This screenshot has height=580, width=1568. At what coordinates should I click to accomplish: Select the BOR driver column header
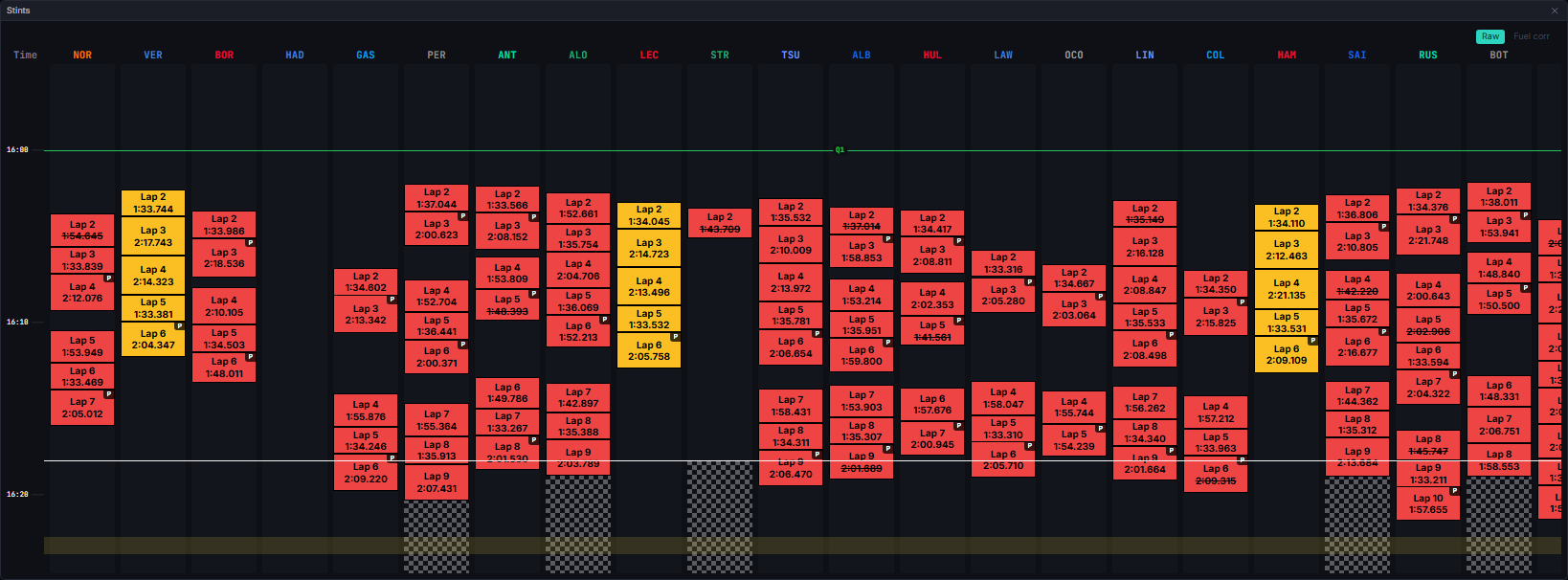pos(224,56)
